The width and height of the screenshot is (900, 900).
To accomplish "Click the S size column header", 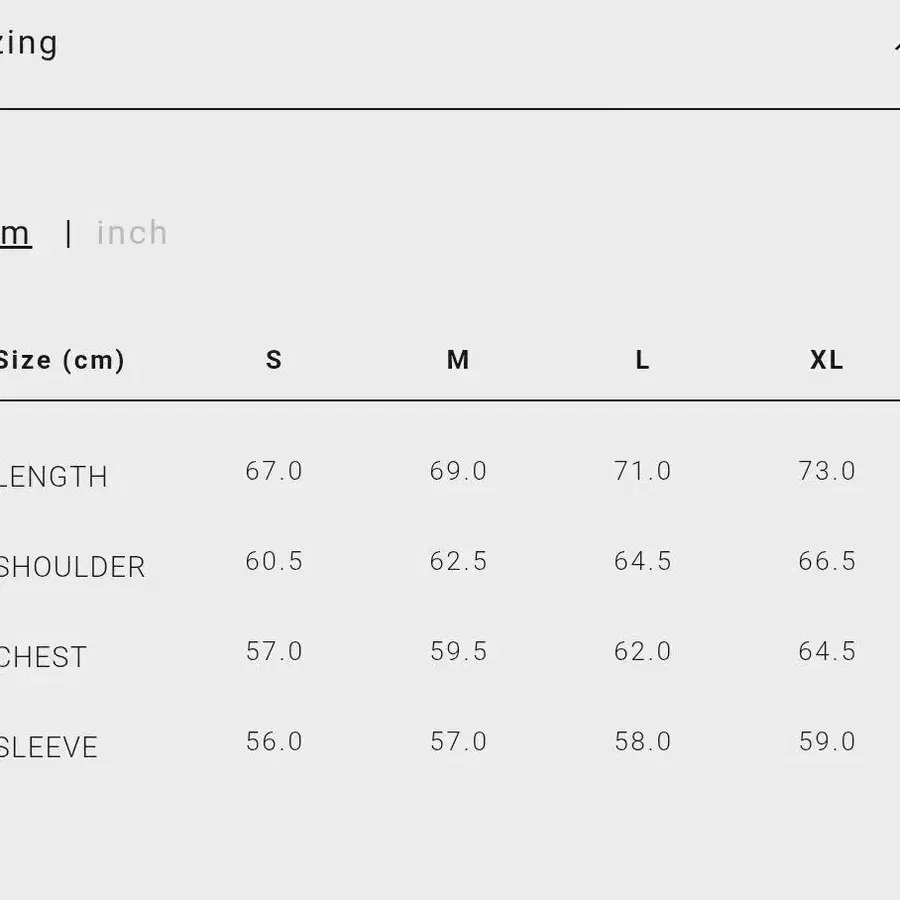I will point(274,360).
